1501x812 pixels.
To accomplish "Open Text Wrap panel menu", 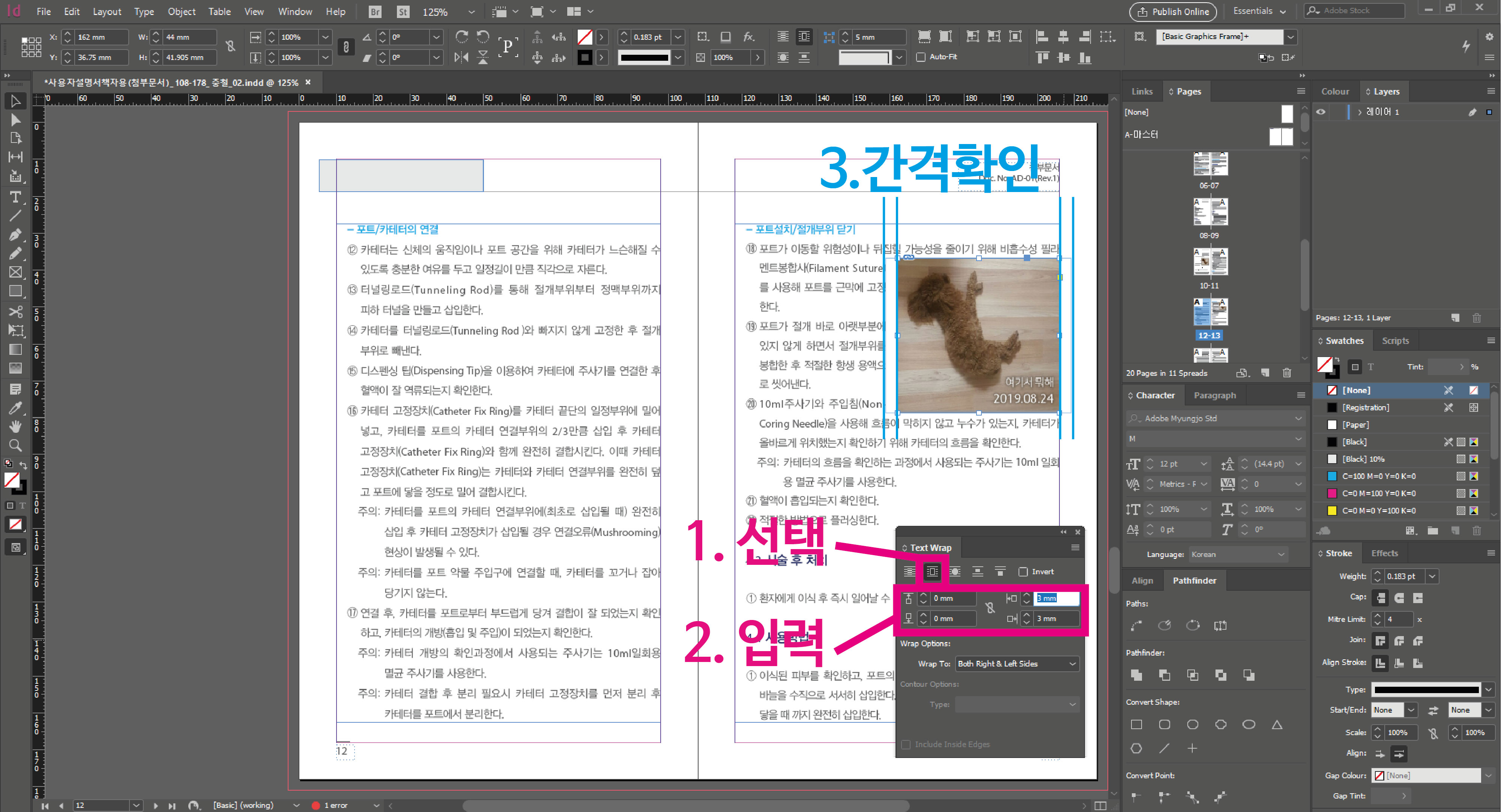I will pyautogui.click(x=1075, y=548).
